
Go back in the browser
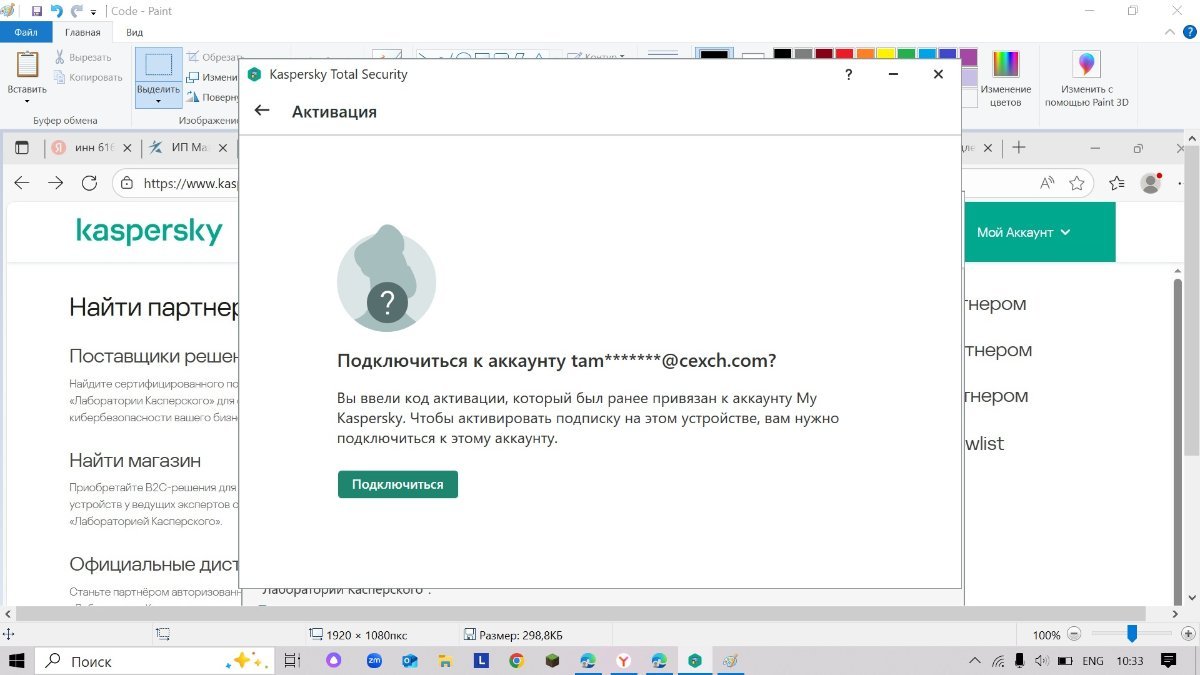[22, 183]
